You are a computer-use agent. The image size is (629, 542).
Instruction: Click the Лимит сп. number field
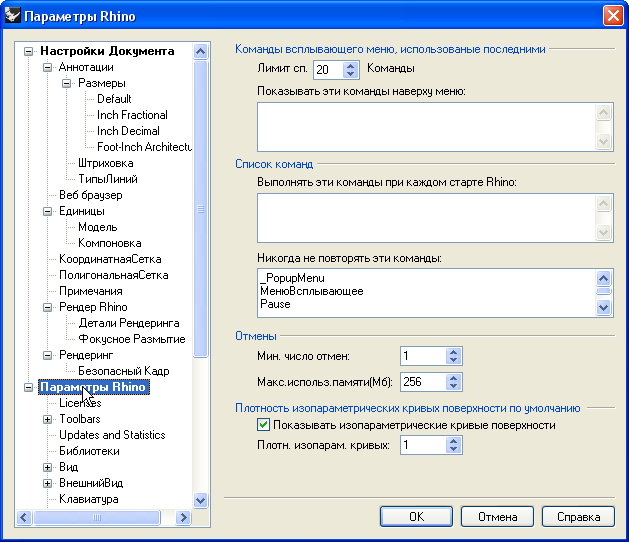coord(329,70)
